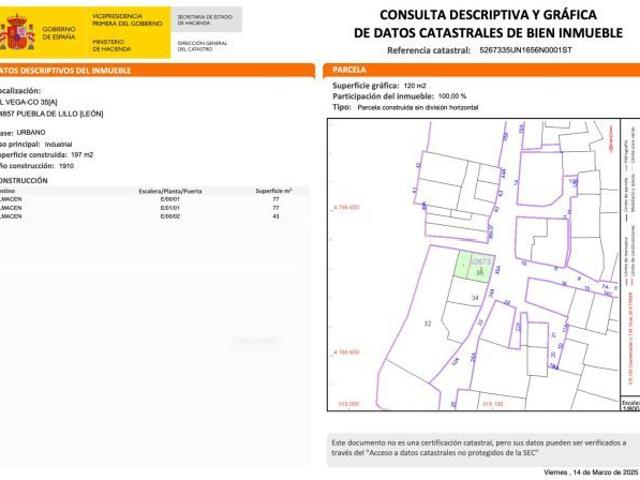This screenshot has width=640, height=480.
Task: Click the cadastral reference number 5267335UN1656N0001ST
Action: 525,49
